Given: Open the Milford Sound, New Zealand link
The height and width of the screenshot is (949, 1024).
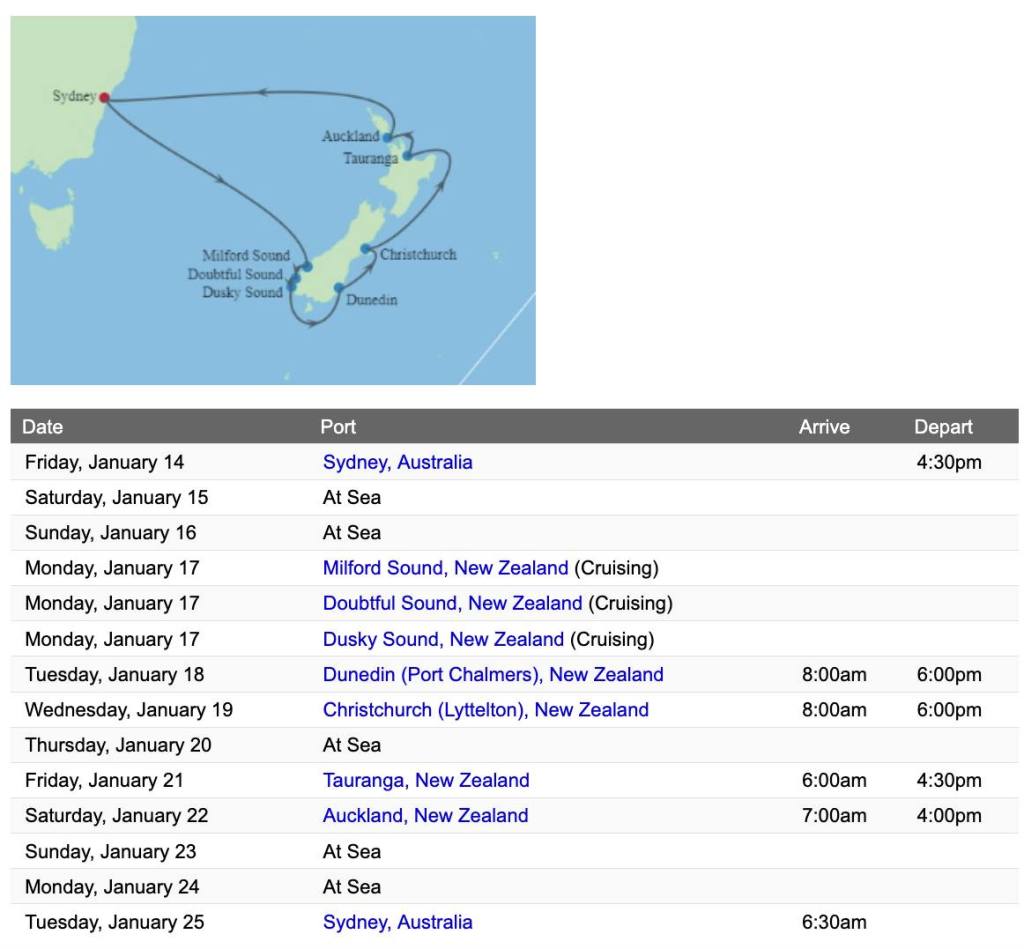Looking at the screenshot, I should 445,568.
